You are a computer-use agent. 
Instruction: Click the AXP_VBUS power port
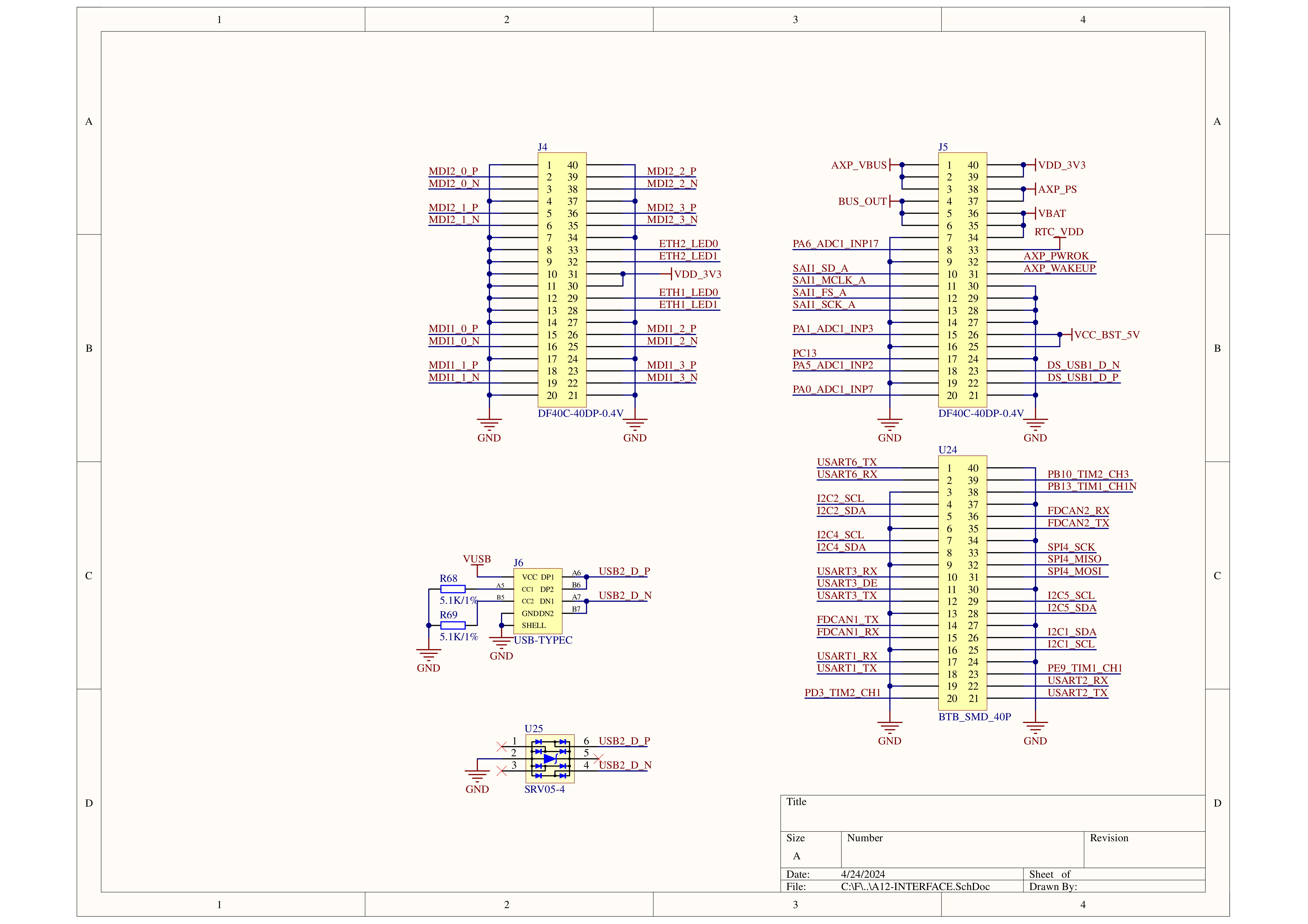click(x=859, y=165)
